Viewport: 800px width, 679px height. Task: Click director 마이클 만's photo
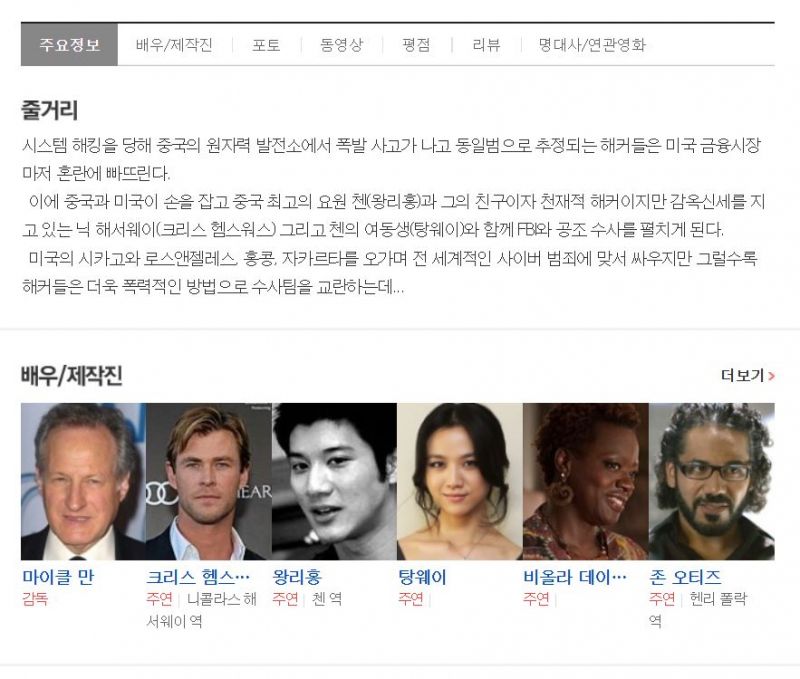[x=83, y=481]
